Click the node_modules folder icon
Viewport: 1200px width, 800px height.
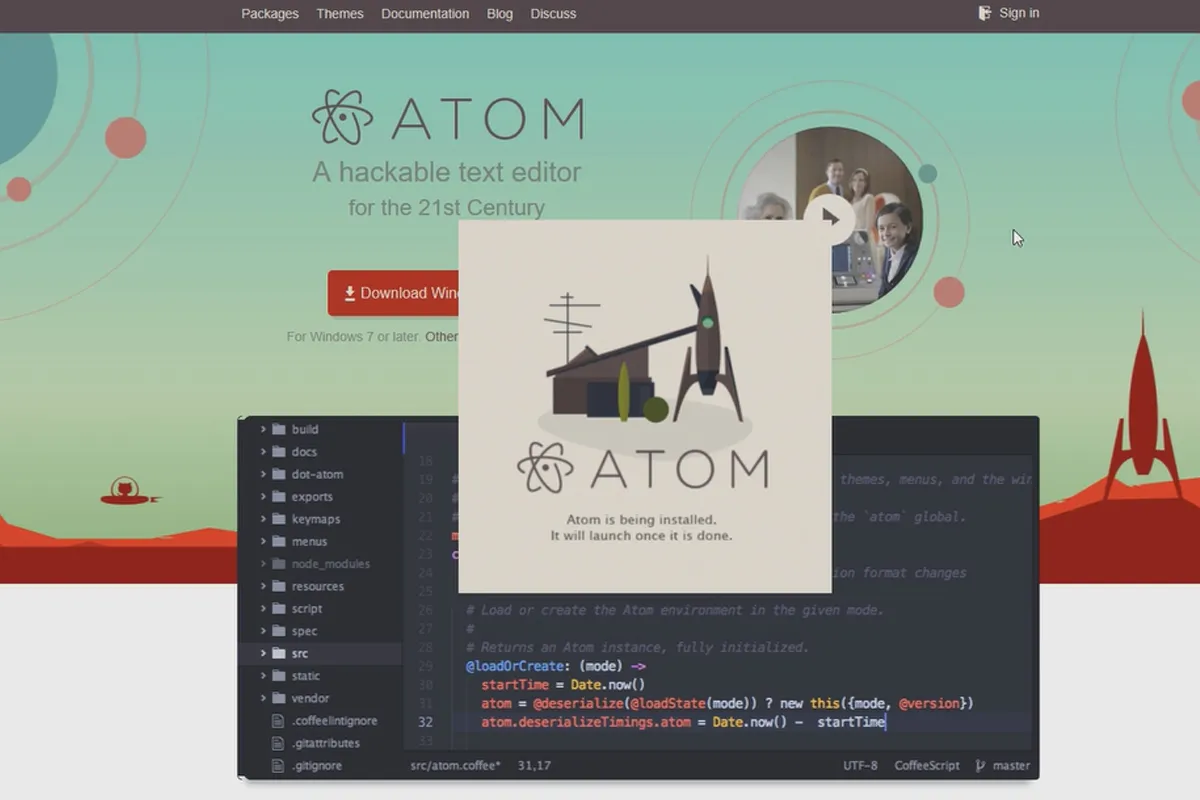pyautogui.click(x=278, y=563)
